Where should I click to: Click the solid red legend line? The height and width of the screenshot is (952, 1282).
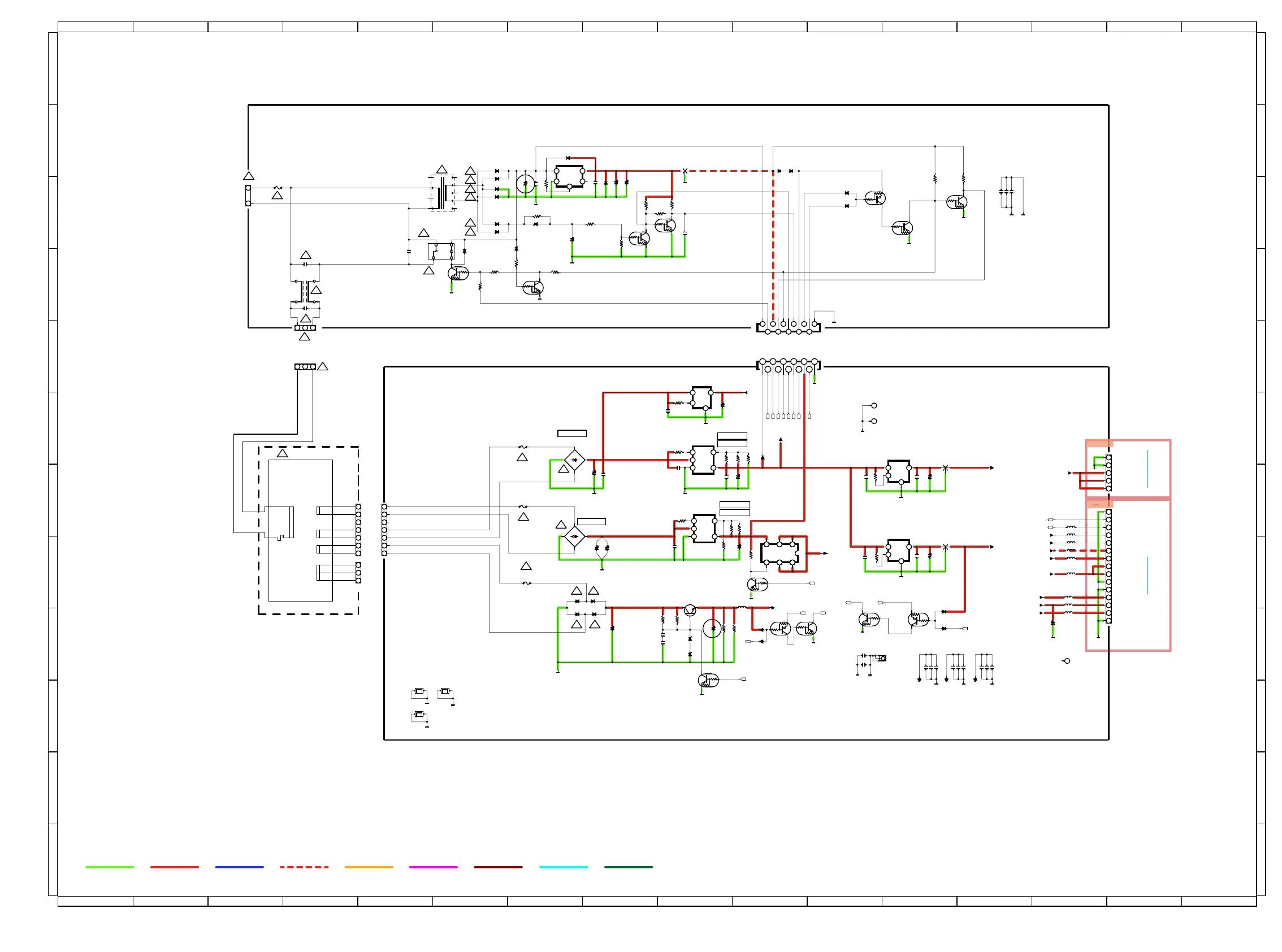click(x=174, y=867)
